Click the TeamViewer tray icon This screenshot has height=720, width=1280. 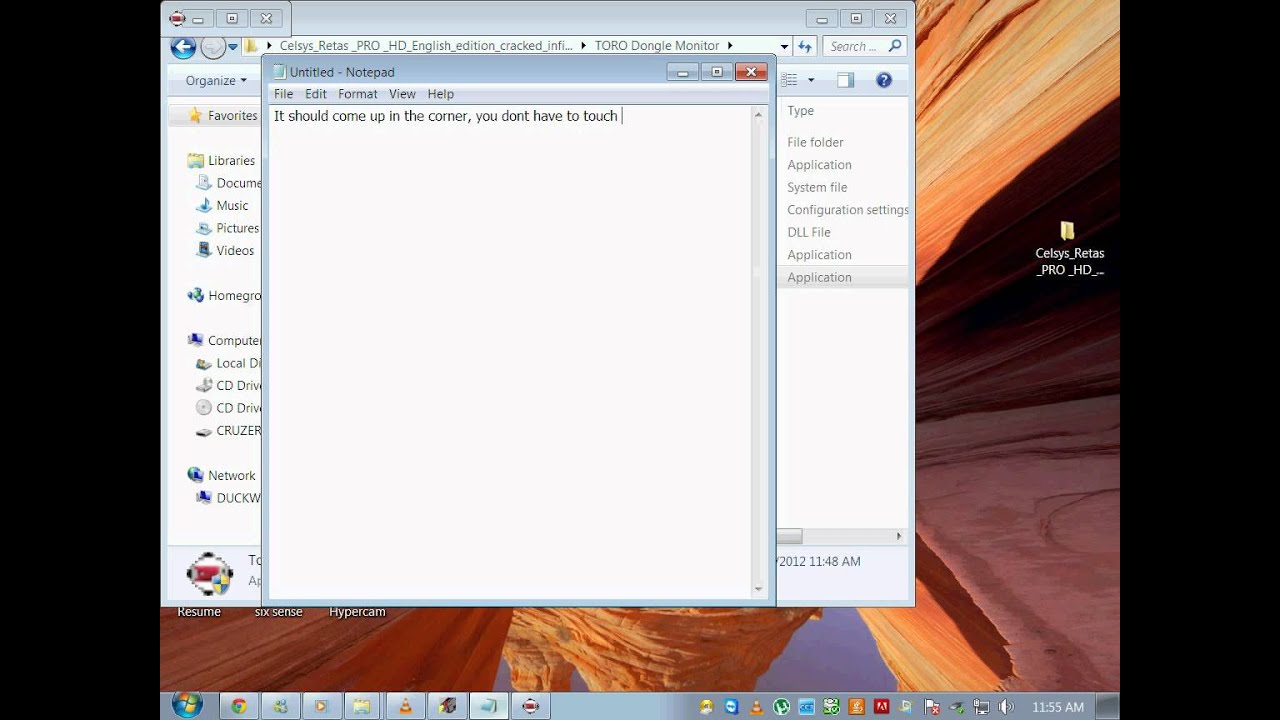pyautogui.click(x=731, y=707)
